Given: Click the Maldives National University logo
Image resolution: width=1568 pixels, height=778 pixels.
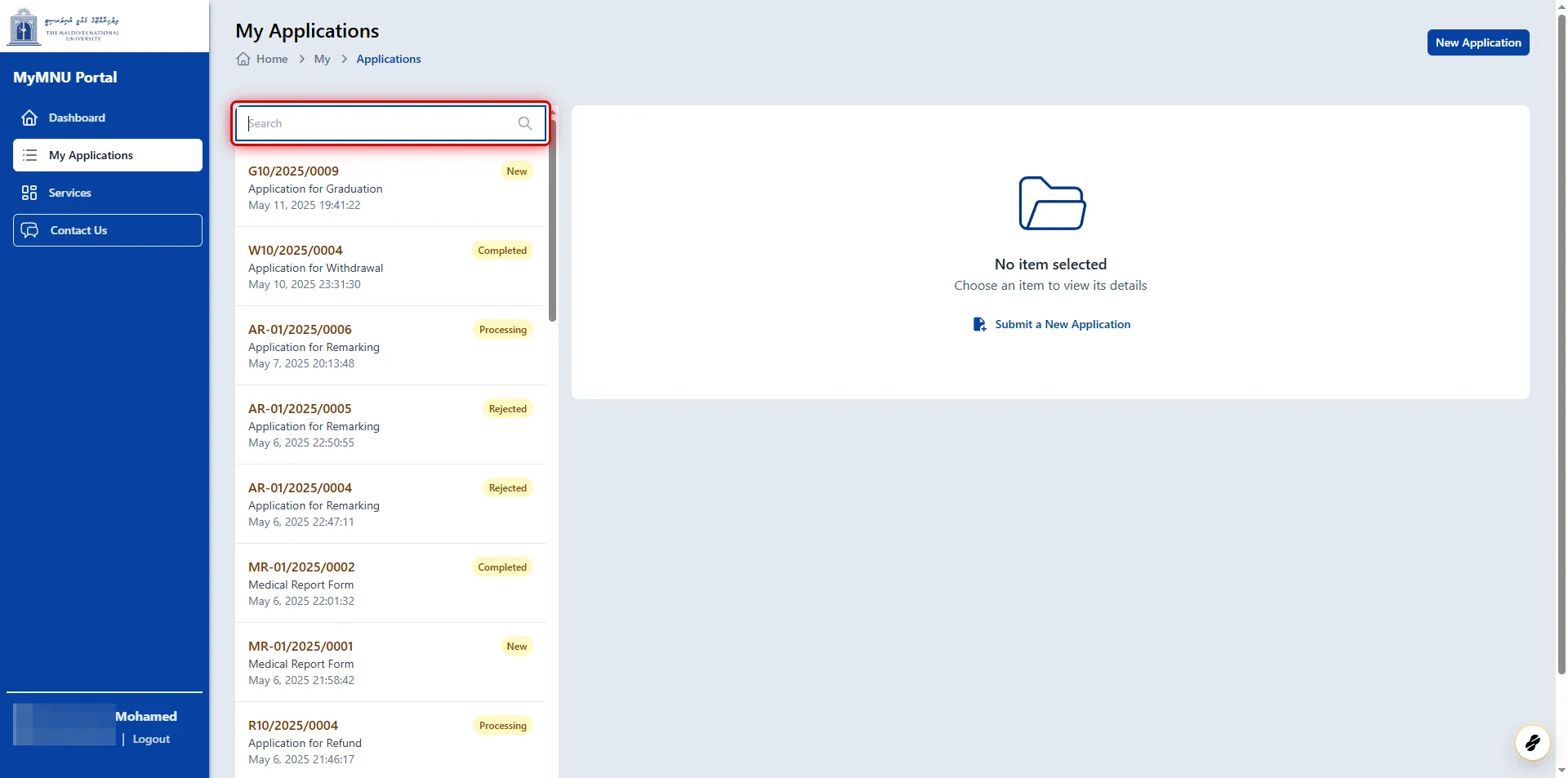Looking at the screenshot, I should (x=64, y=26).
